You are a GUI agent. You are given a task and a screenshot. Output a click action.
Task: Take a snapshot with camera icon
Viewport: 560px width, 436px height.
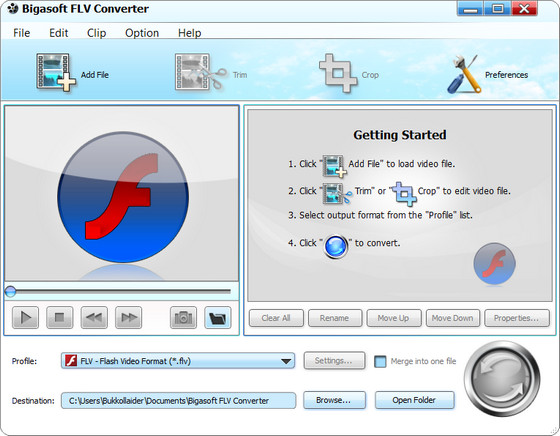(x=183, y=317)
